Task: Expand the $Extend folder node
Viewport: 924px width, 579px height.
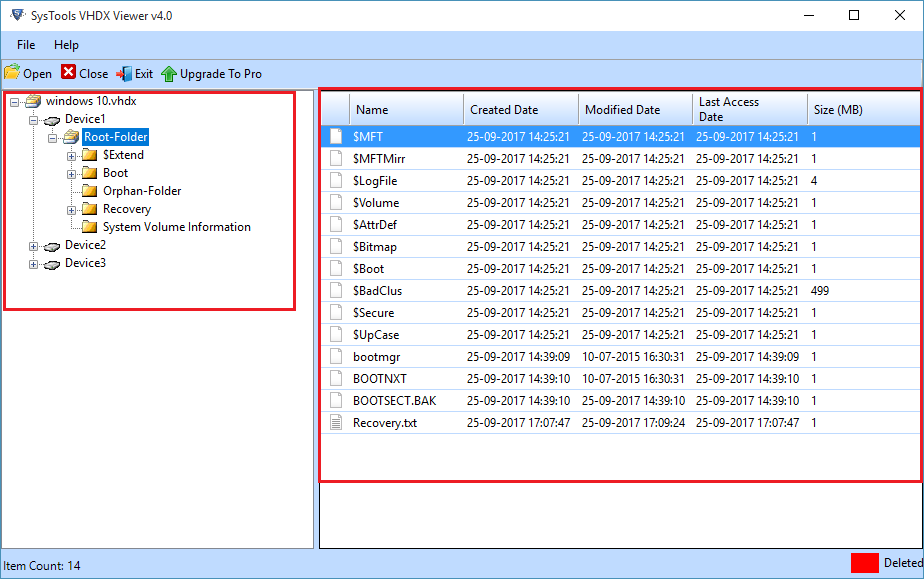Action: (71, 157)
